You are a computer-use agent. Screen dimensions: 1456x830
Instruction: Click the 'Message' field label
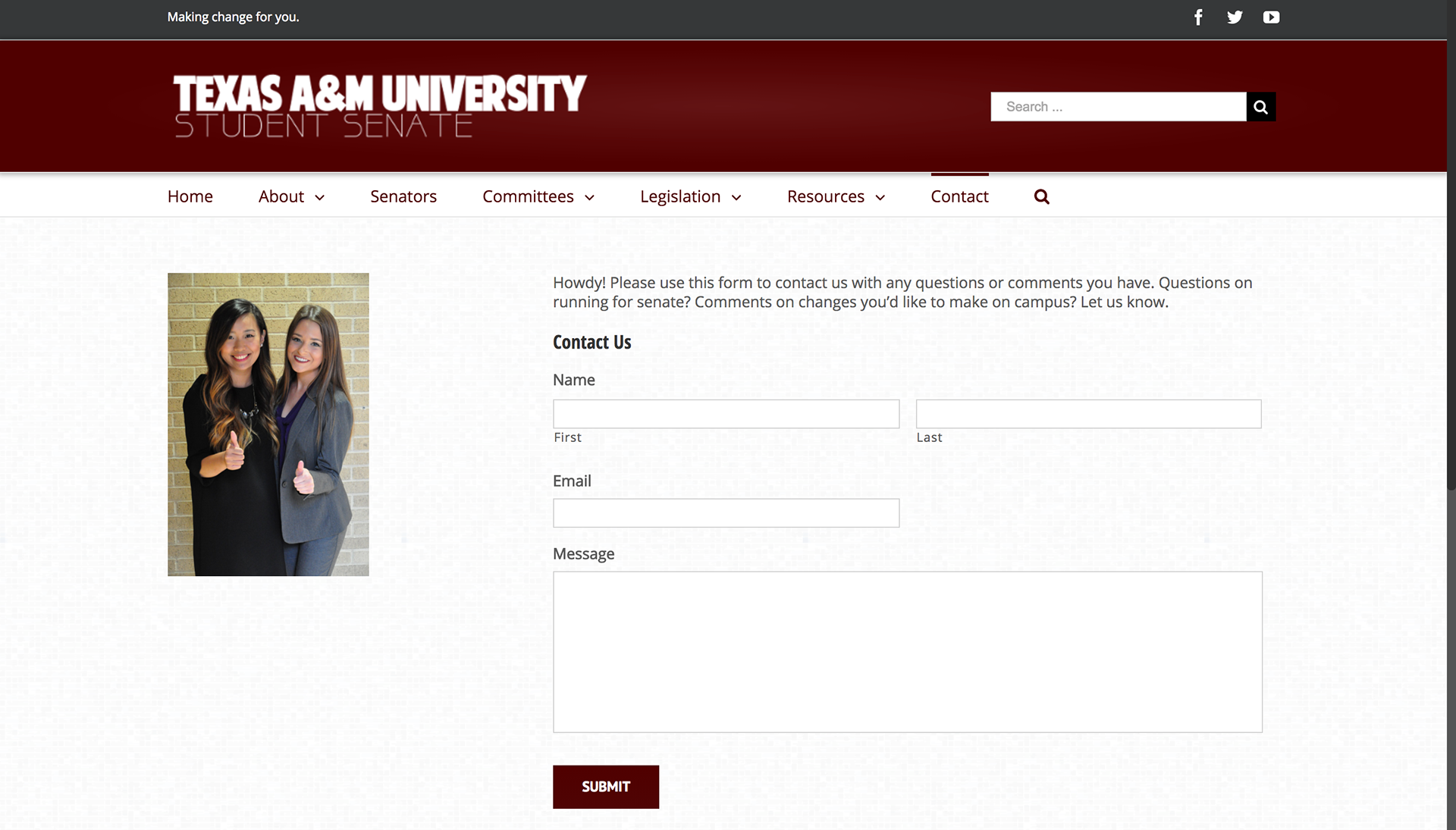click(x=583, y=554)
